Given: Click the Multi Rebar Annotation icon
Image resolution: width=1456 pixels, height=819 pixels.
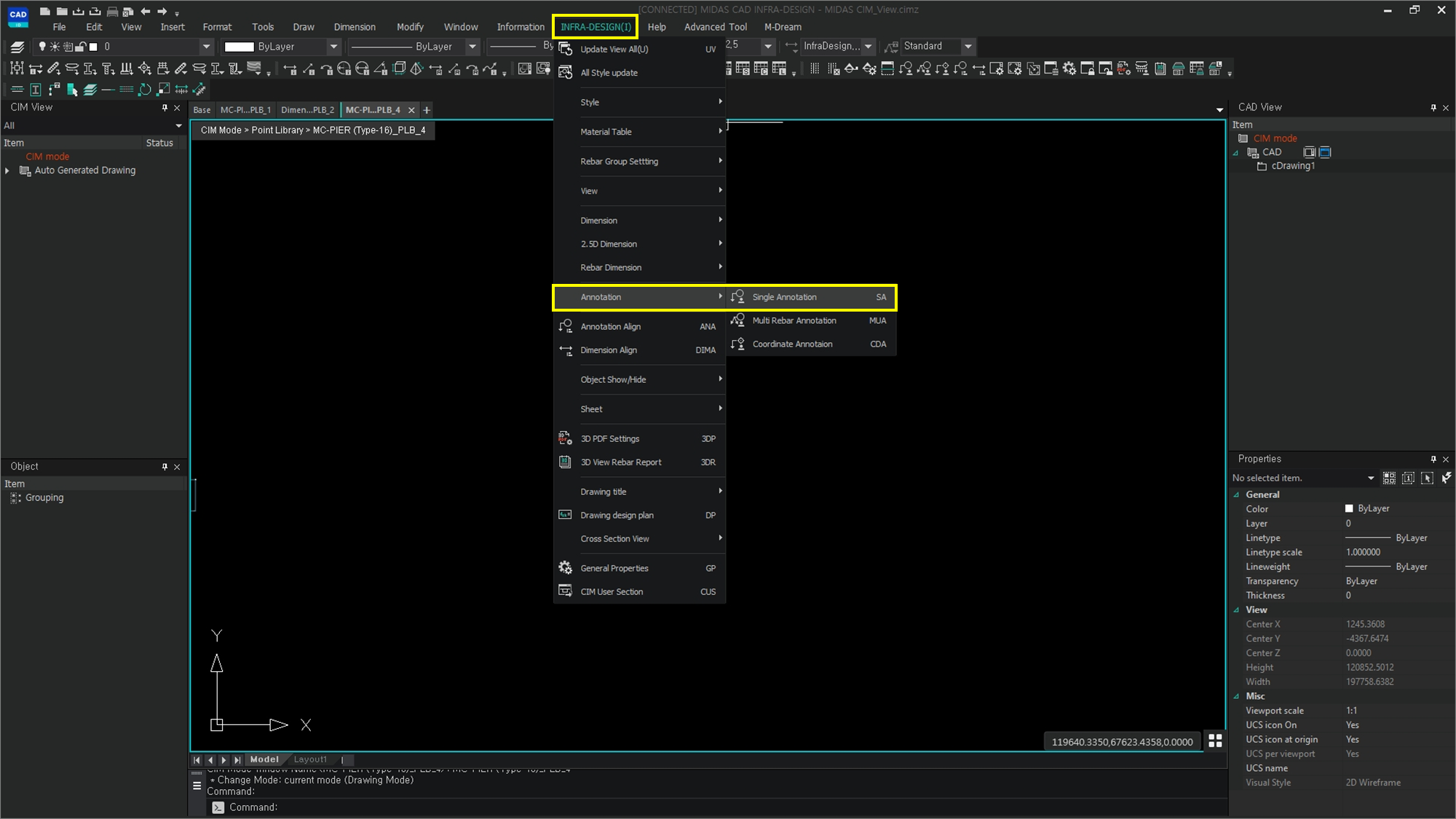Looking at the screenshot, I should click(x=737, y=320).
